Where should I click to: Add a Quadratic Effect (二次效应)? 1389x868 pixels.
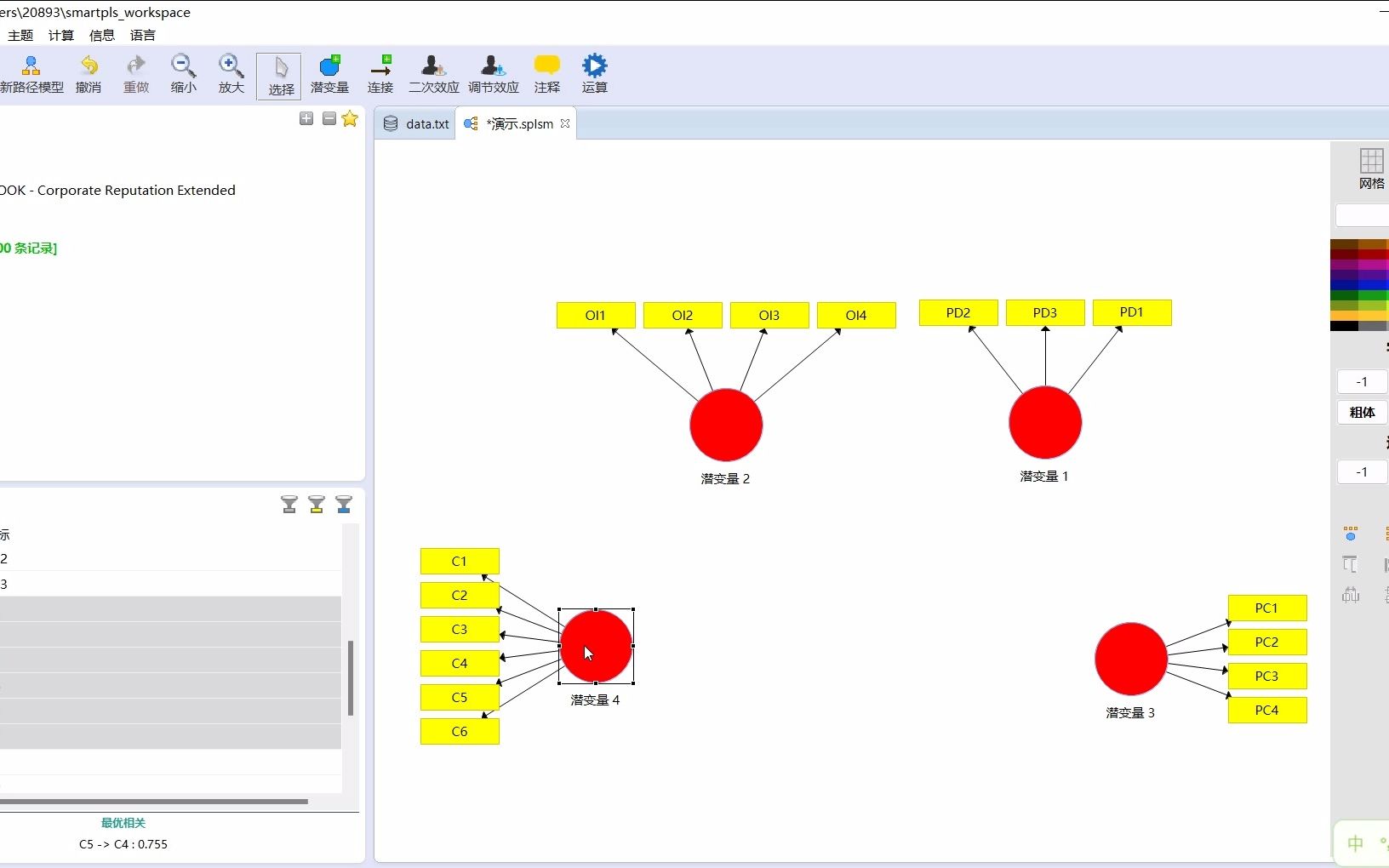[x=433, y=75]
